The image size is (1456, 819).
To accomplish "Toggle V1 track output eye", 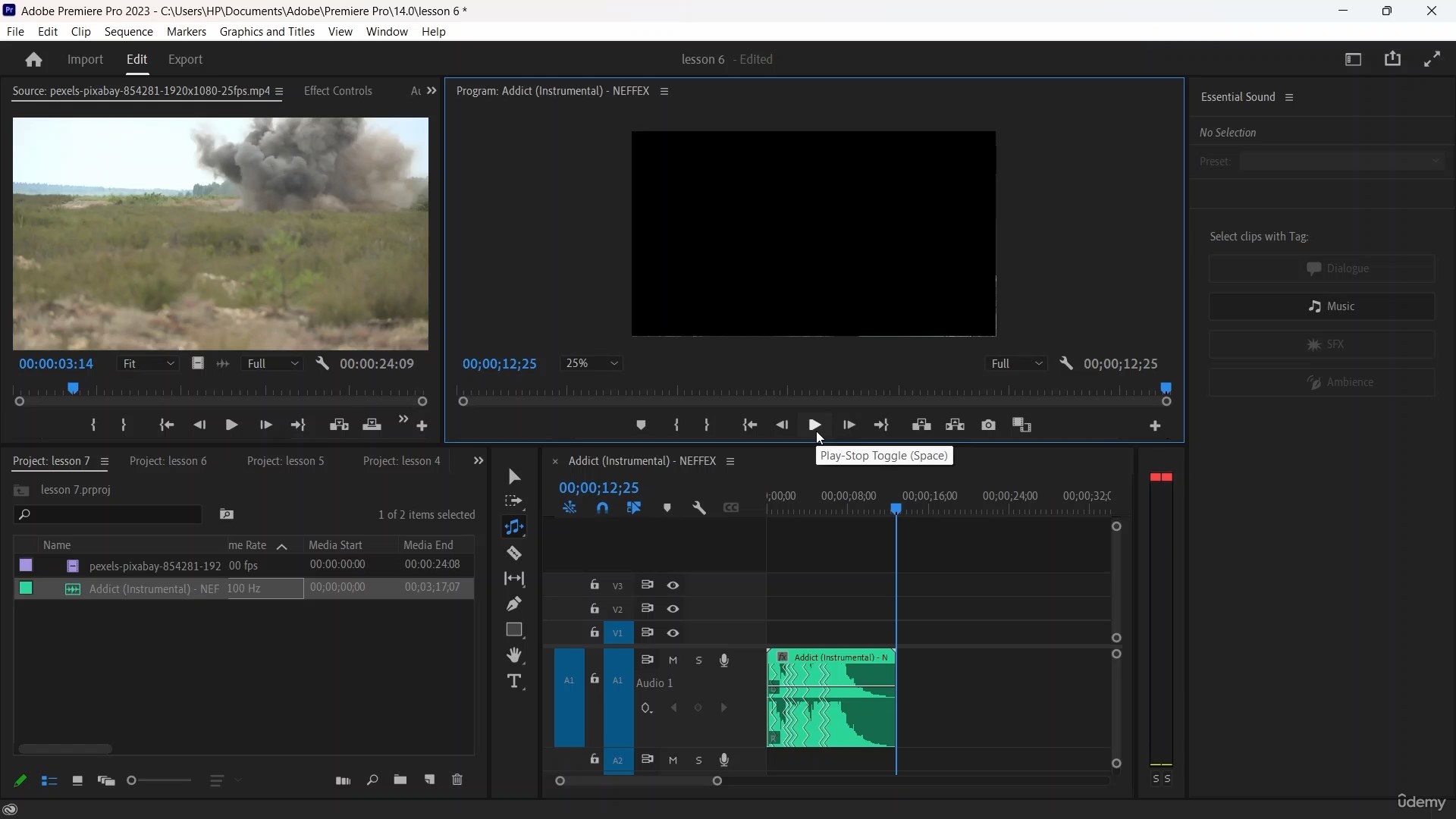I will click(673, 633).
